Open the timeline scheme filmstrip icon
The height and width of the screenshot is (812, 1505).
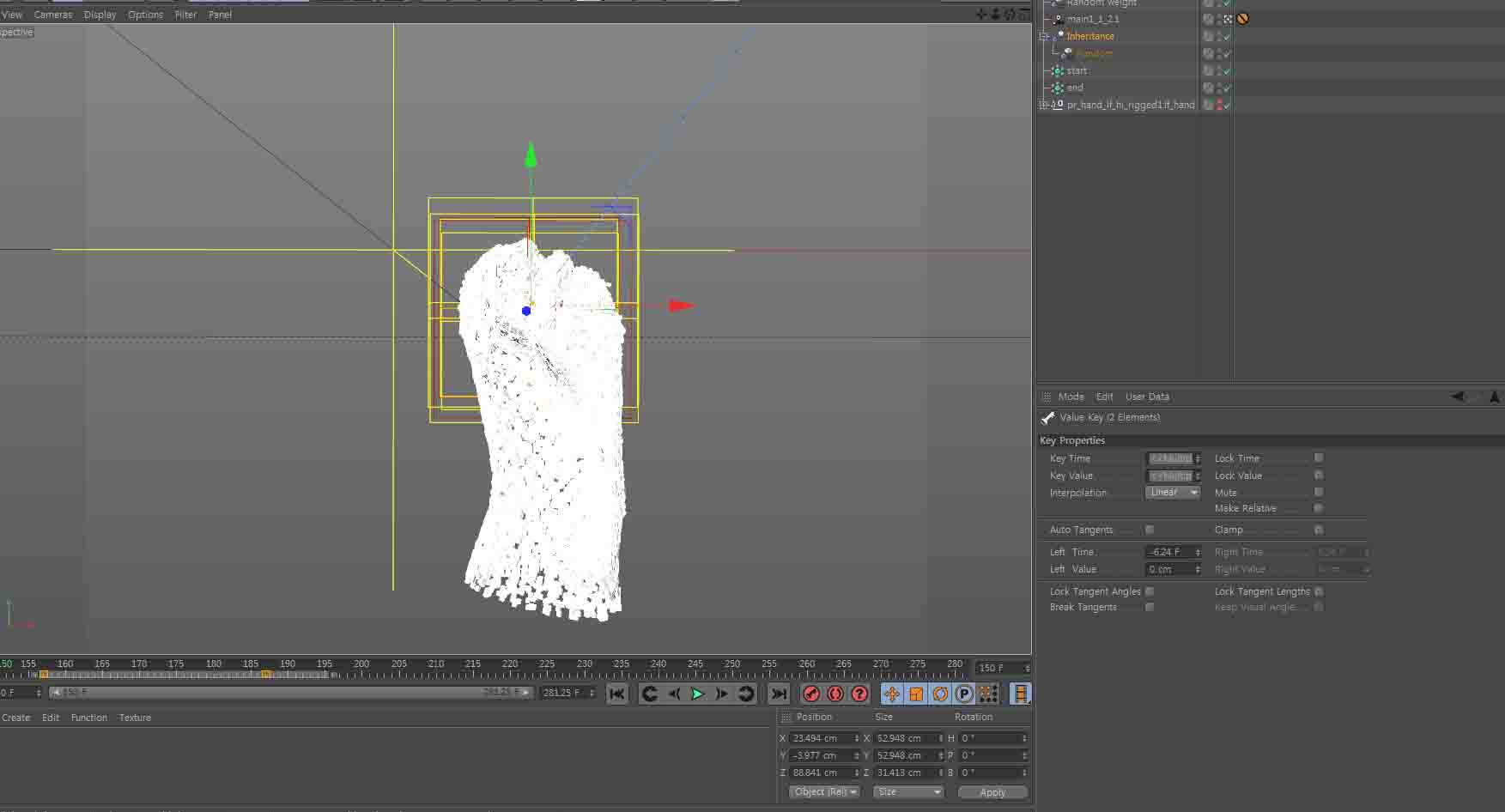tap(1021, 694)
